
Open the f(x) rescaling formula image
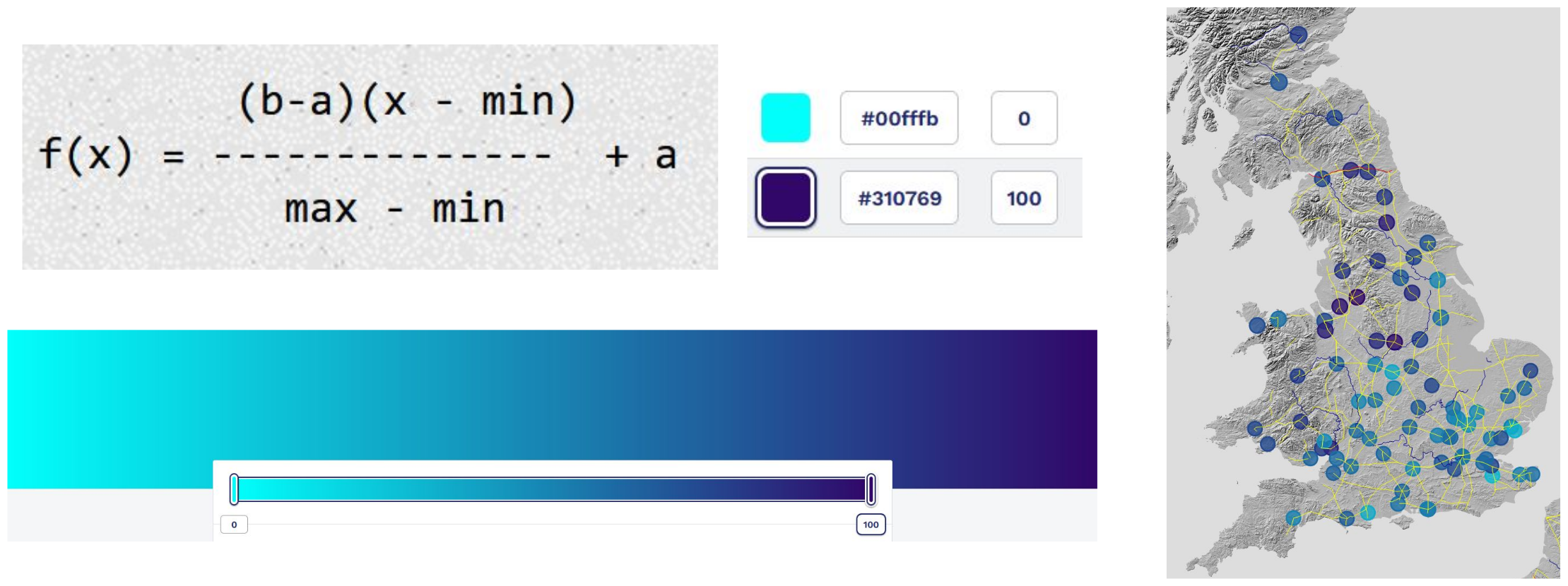[x=370, y=157]
